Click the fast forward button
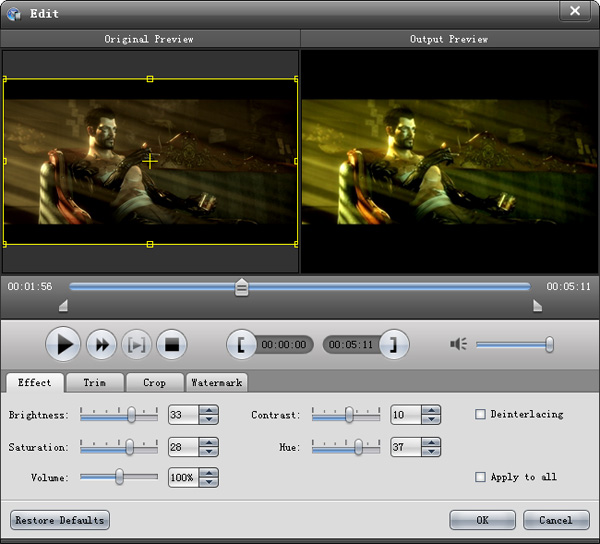Image resolution: width=600 pixels, height=544 pixels. pos(101,344)
